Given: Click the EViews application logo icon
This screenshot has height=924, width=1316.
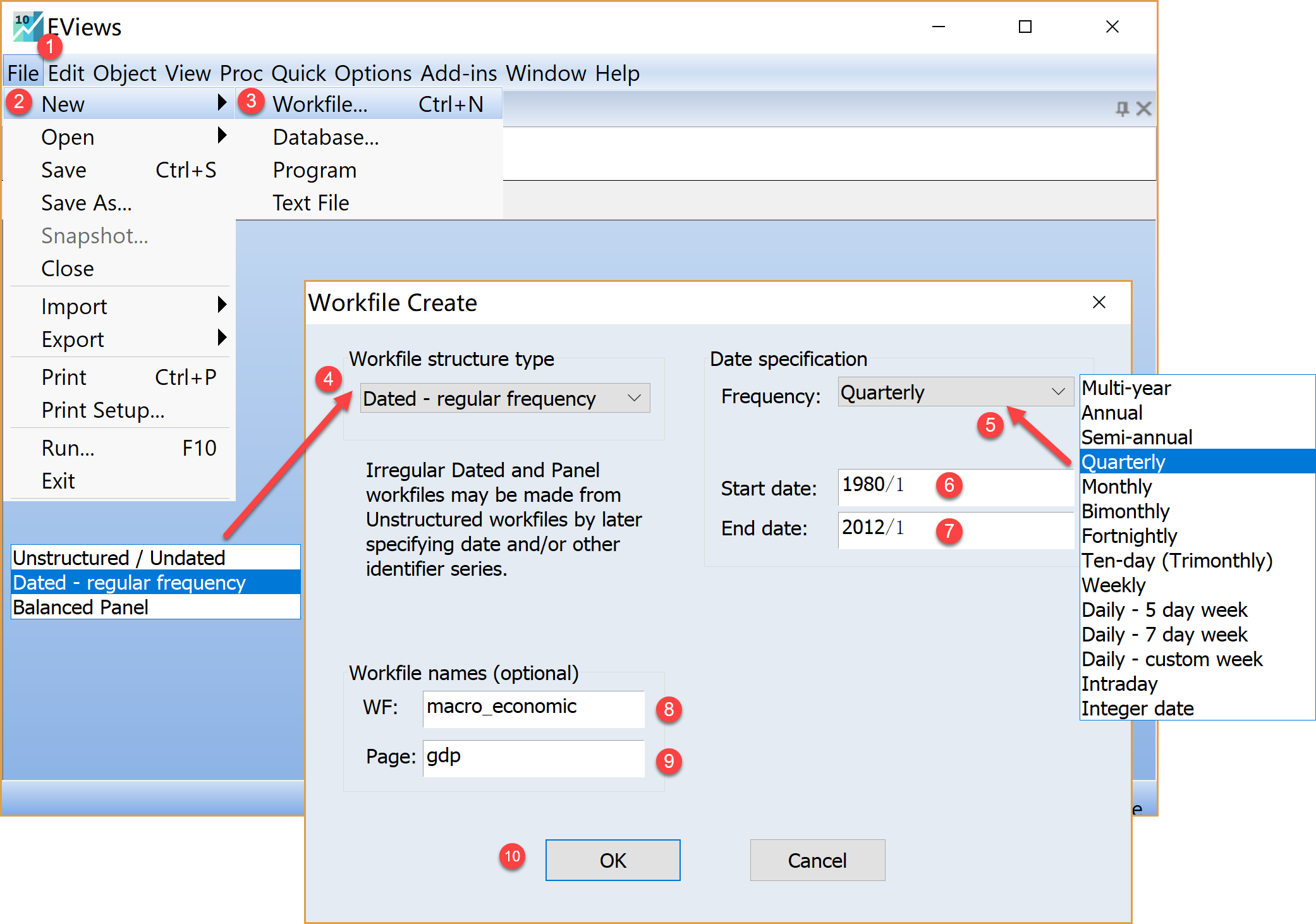Looking at the screenshot, I should click(x=27, y=25).
